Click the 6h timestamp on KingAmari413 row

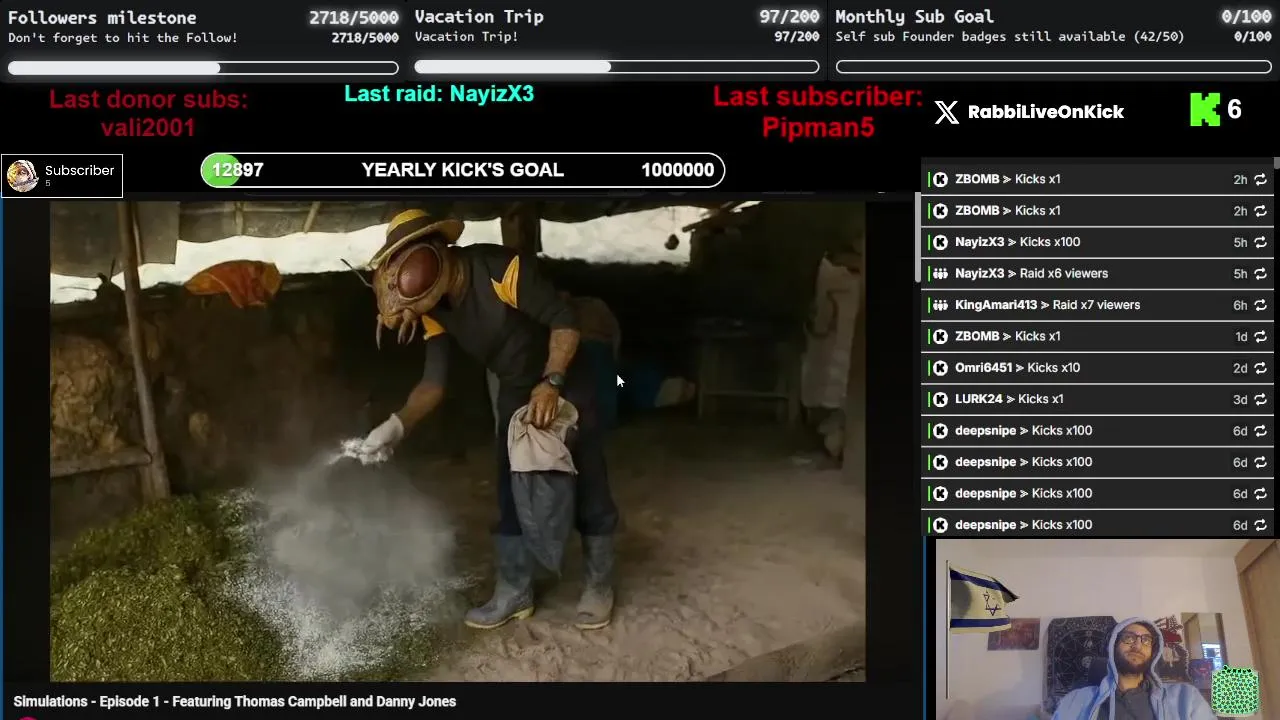1240,305
